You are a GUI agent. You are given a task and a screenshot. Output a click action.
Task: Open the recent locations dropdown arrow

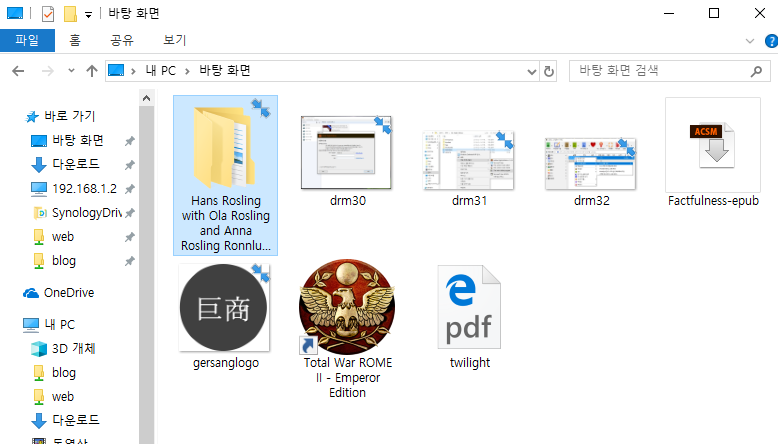71,71
